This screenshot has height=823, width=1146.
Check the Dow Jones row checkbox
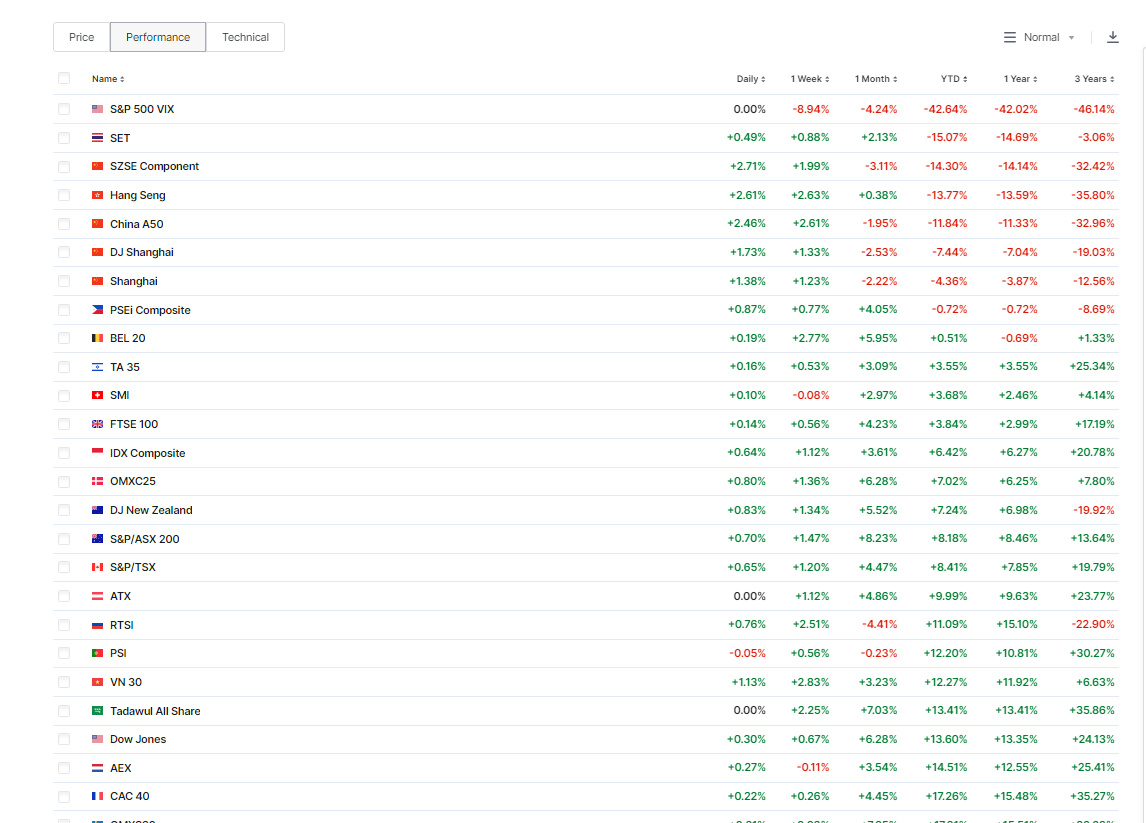(64, 739)
